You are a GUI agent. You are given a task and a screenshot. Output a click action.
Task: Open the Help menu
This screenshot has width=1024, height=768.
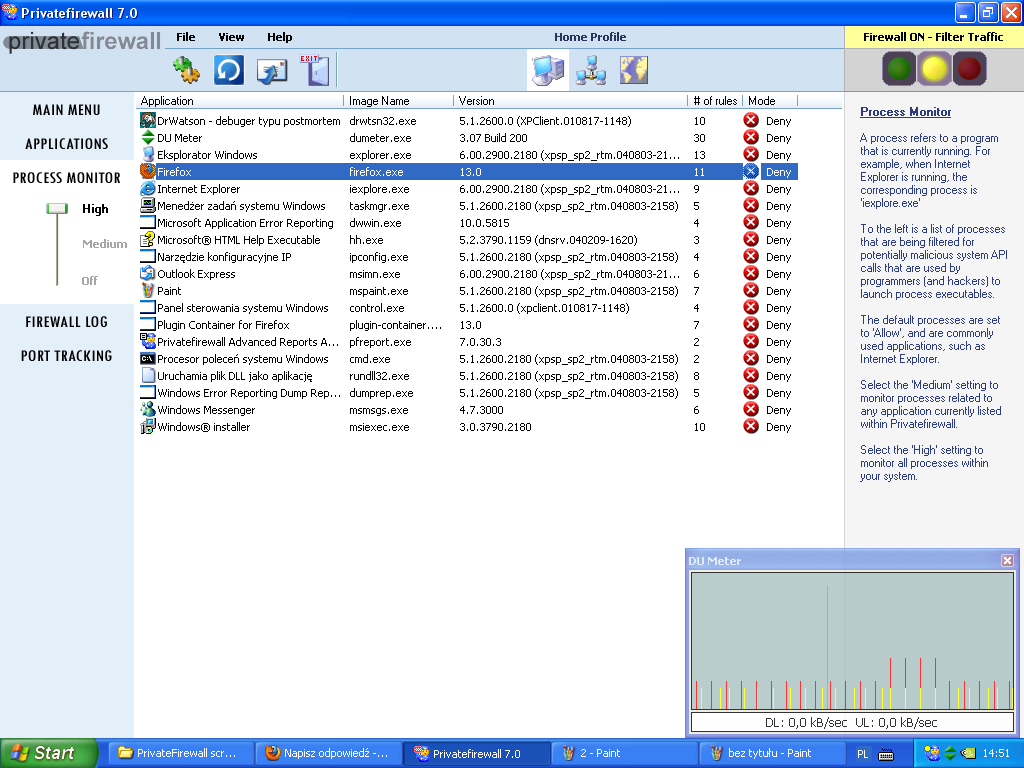point(280,37)
